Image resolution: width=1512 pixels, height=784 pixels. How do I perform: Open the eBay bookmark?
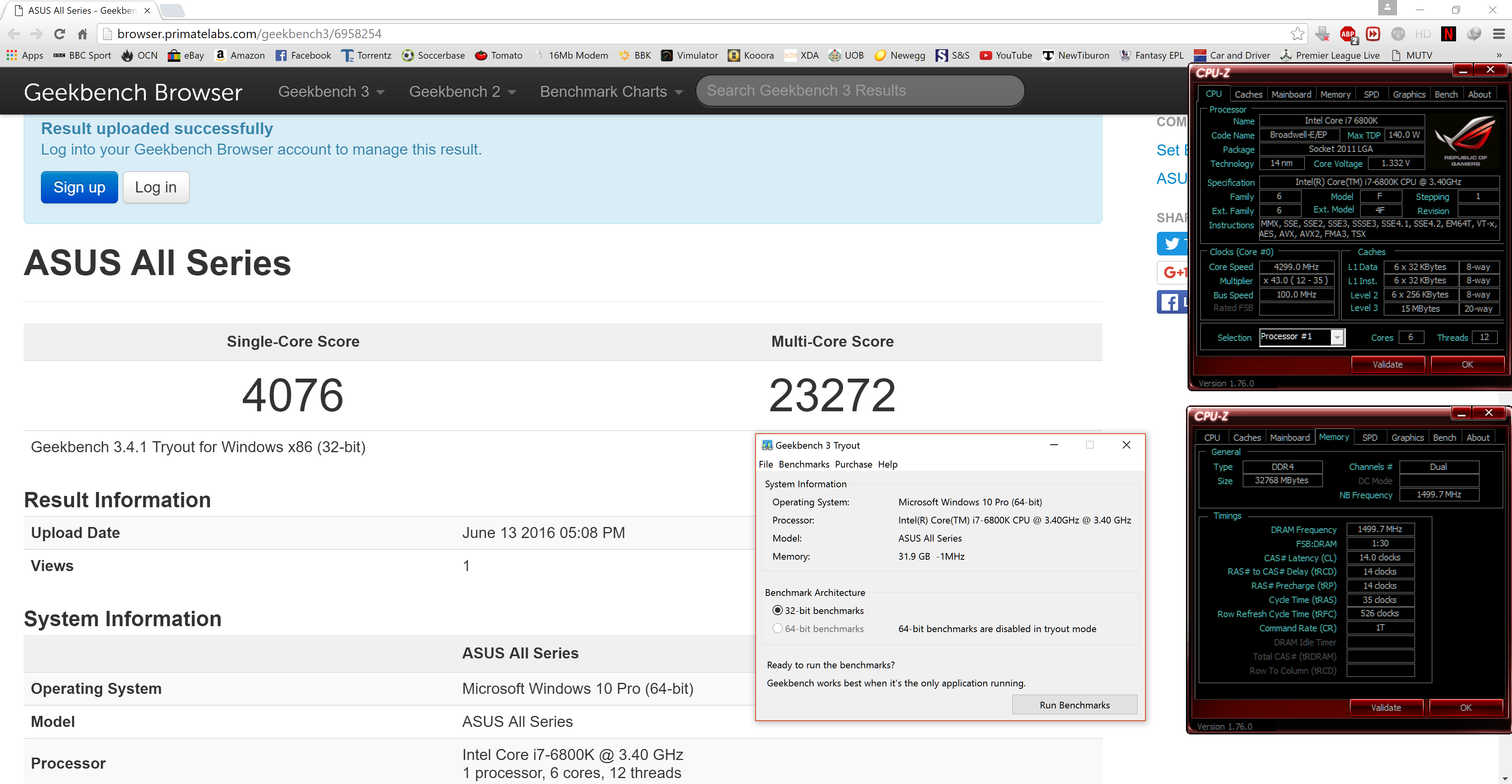tap(185, 55)
